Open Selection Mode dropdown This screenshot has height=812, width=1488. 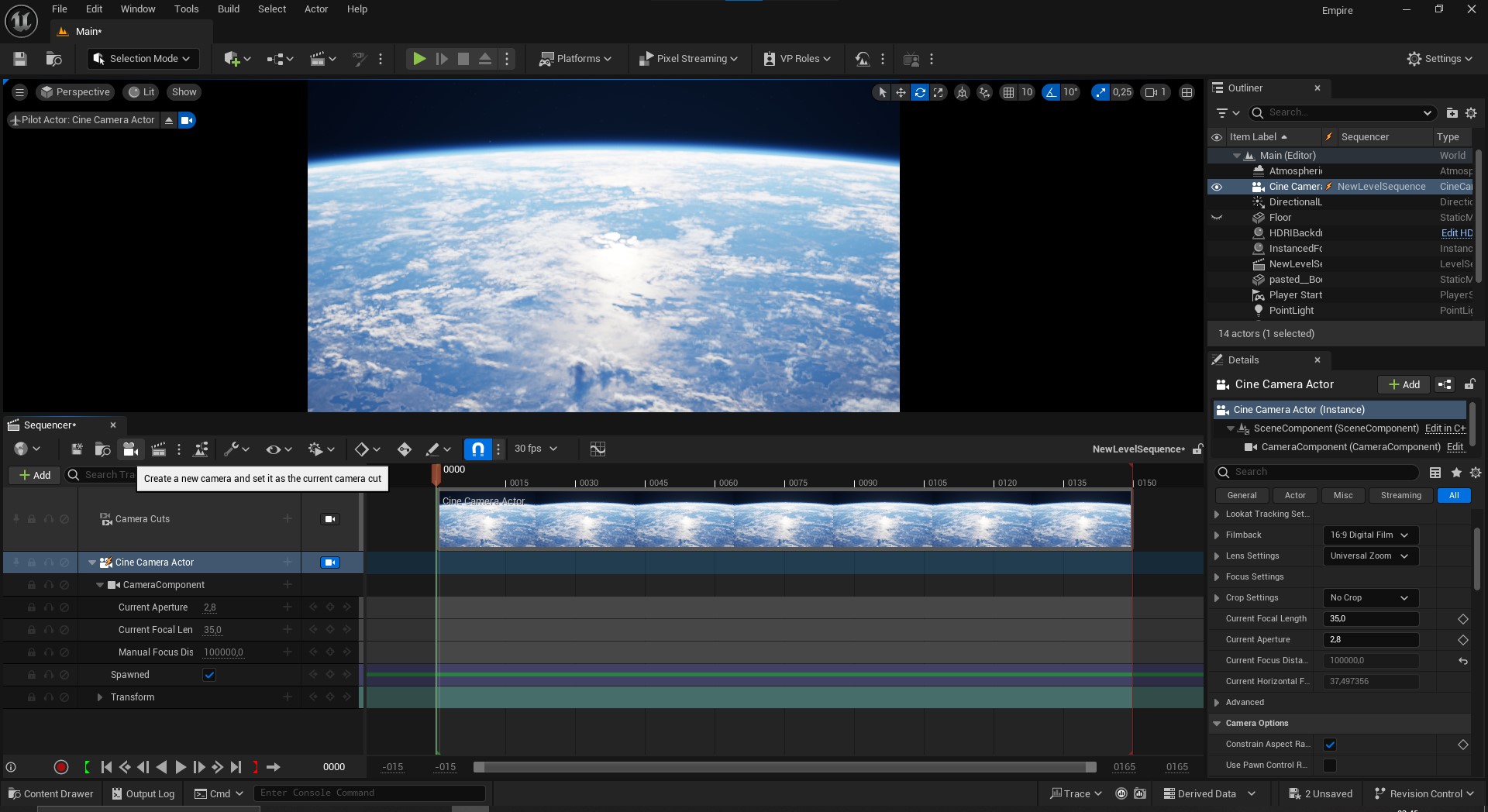143,59
